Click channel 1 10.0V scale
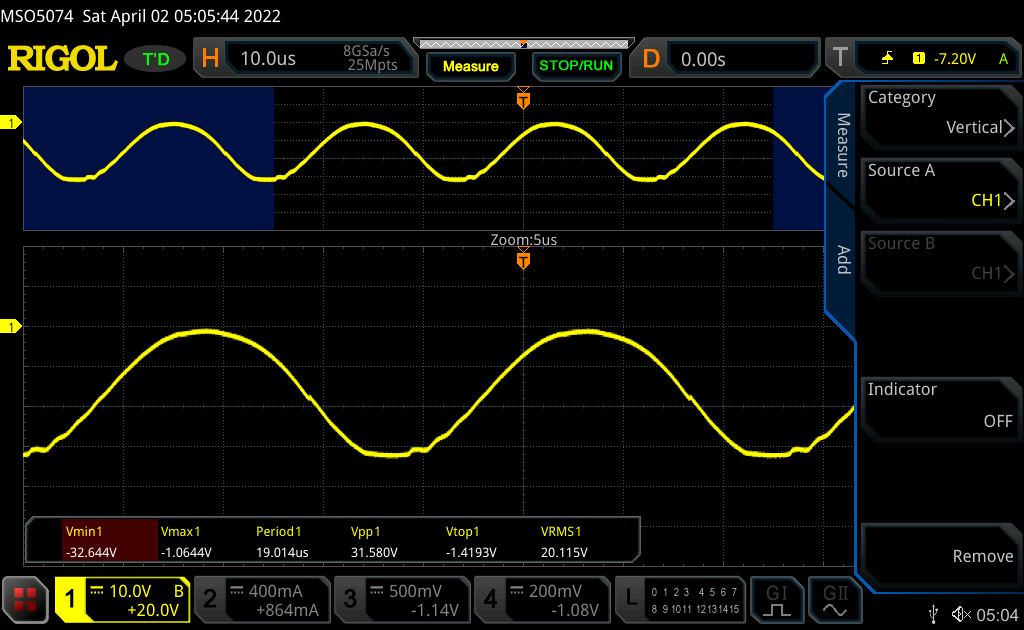Image resolution: width=1024 pixels, height=630 pixels. click(130, 591)
